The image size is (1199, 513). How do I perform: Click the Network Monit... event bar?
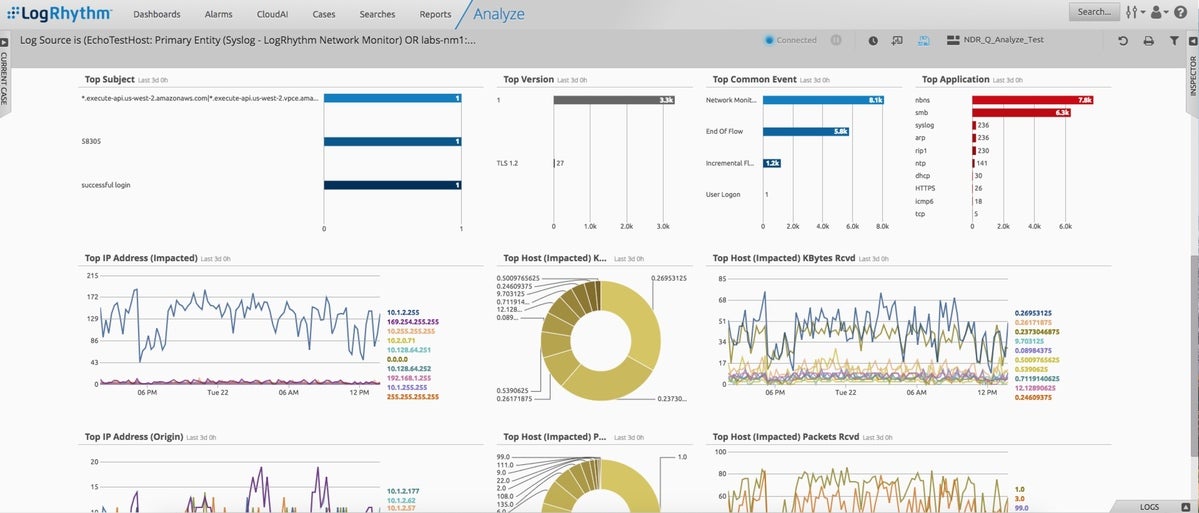(x=825, y=99)
